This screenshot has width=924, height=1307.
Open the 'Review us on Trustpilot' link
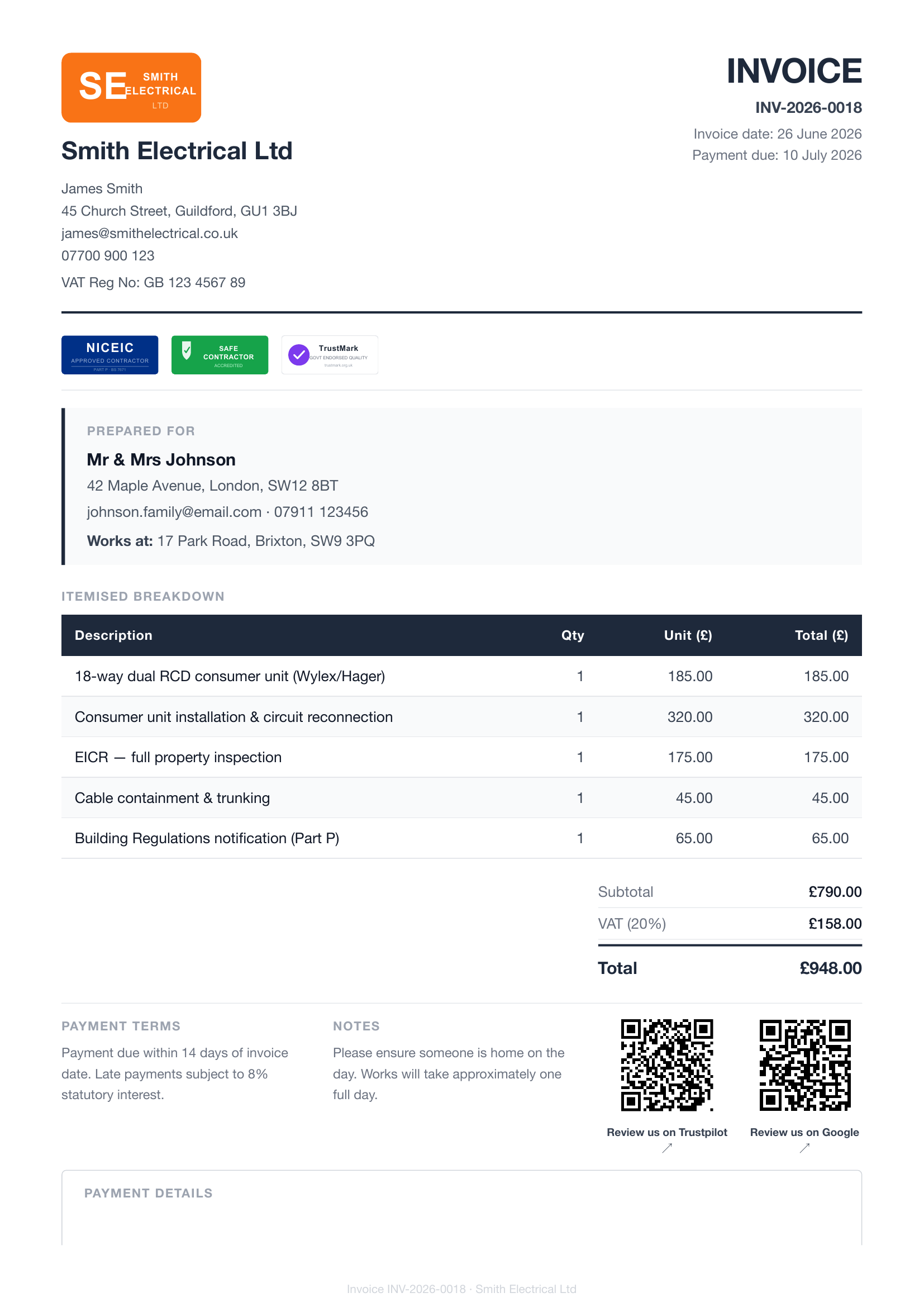667,1132
